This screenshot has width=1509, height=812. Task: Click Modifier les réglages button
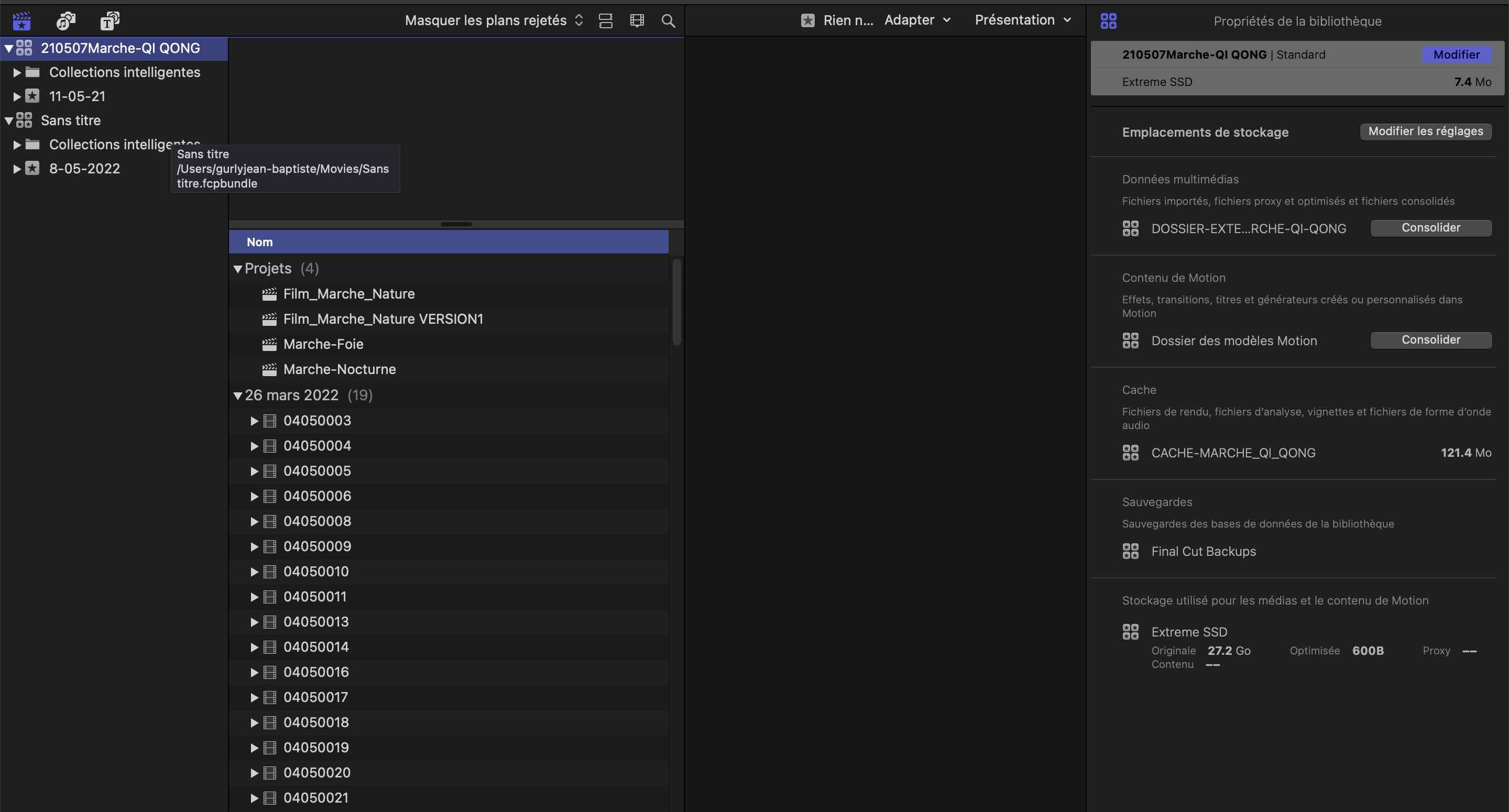pyautogui.click(x=1425, y=131)
